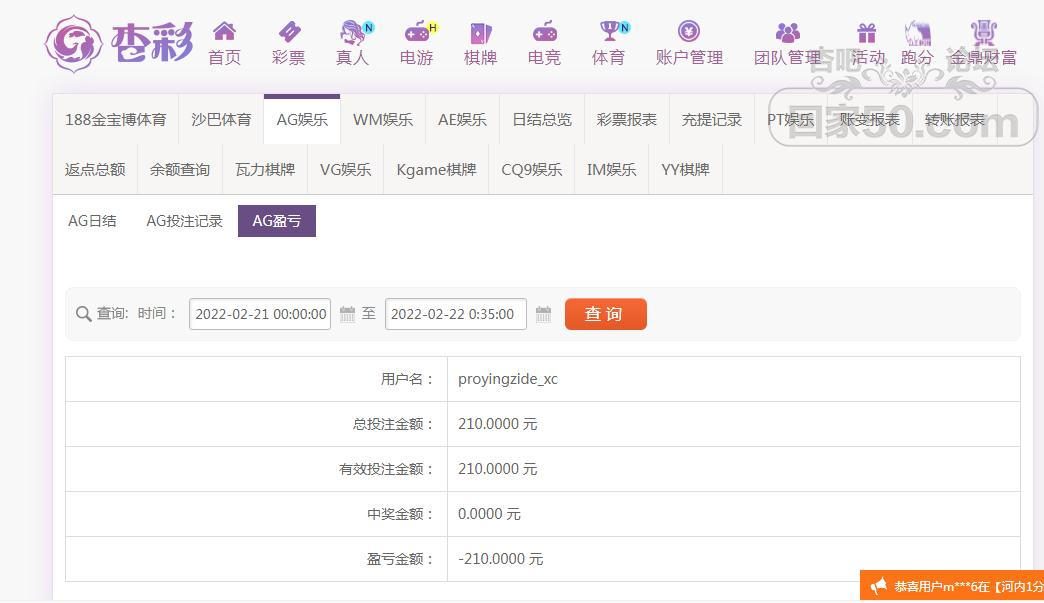
Task: Open 棋牌 cards icon
Action: [481, 33]
